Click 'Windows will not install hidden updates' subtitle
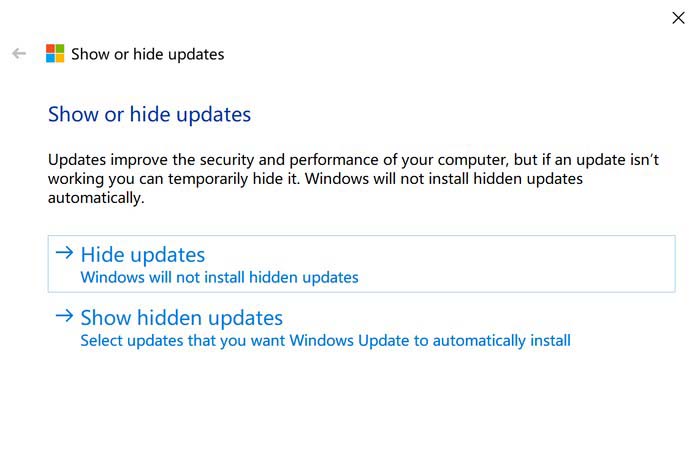 click(x=219, y=277)
